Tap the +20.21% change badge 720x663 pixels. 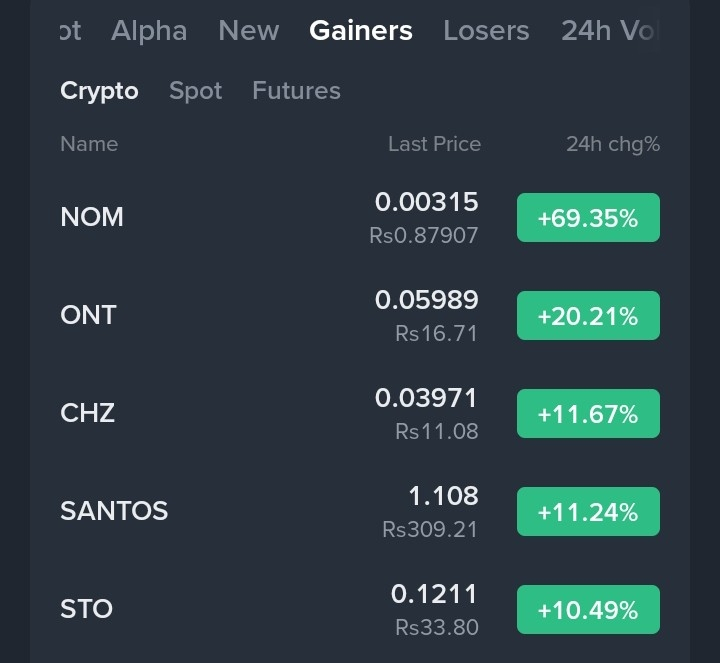pos(588,316)
